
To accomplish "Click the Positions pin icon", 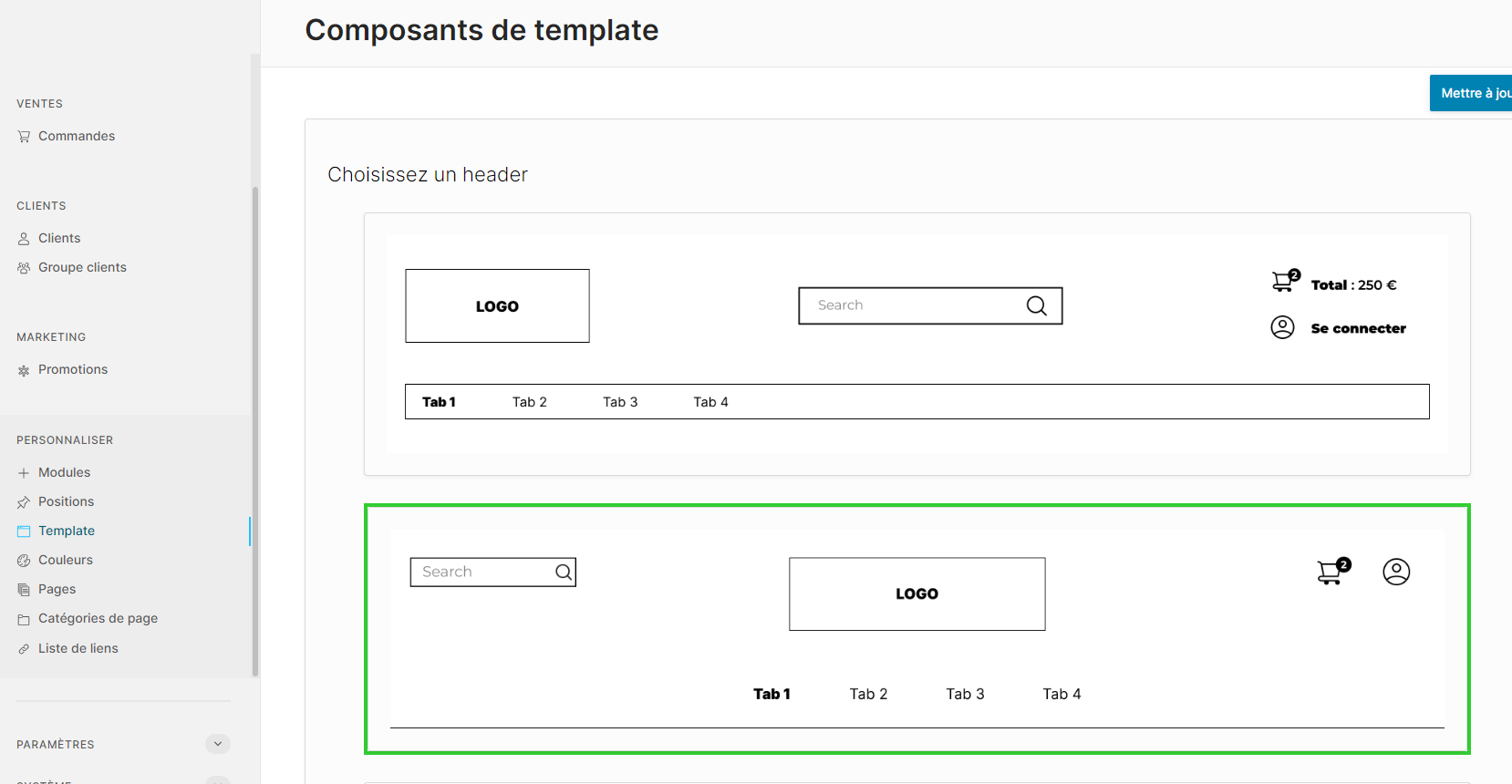I will pos(24,502).
